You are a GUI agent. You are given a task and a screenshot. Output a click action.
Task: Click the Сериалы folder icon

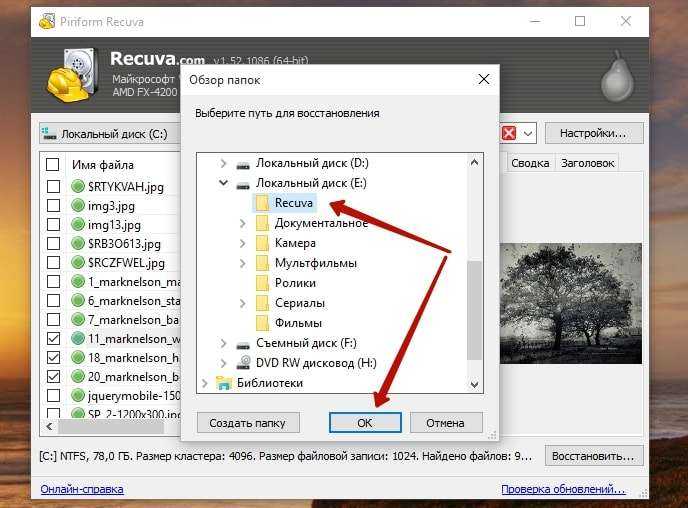coord(262,303)
